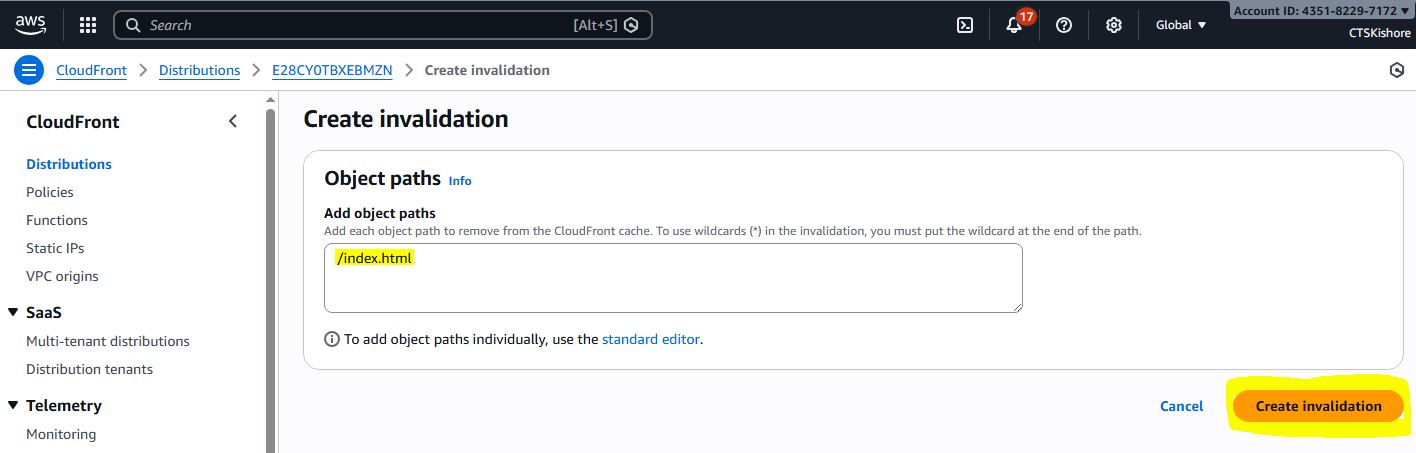Open the settings gear icon
1416x453 pixels.
[1114, 25]
